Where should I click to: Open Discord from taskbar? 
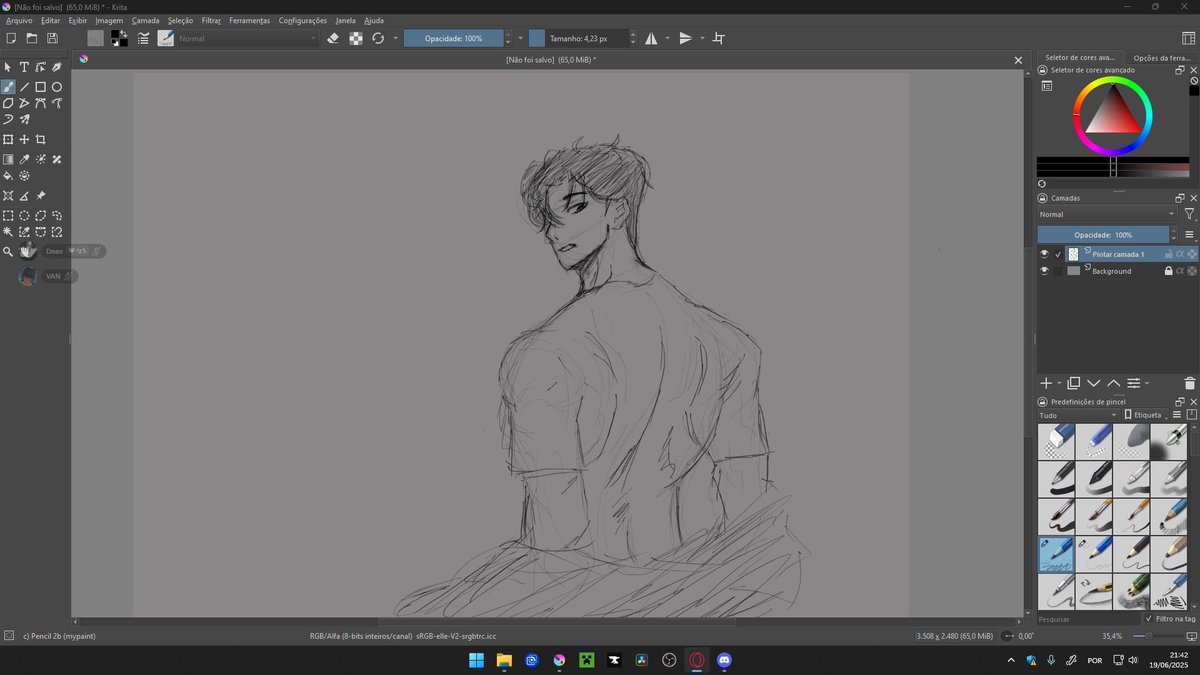pyautogui.click(x=724, y=660)
